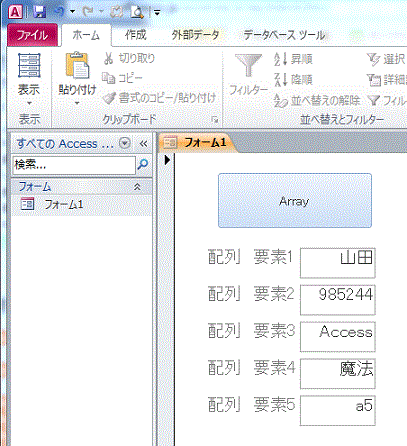This screenshot has height=446, width=407.
Task: Open the すべての Access navigation pane menu arrow
Action: tap(125, 144)
